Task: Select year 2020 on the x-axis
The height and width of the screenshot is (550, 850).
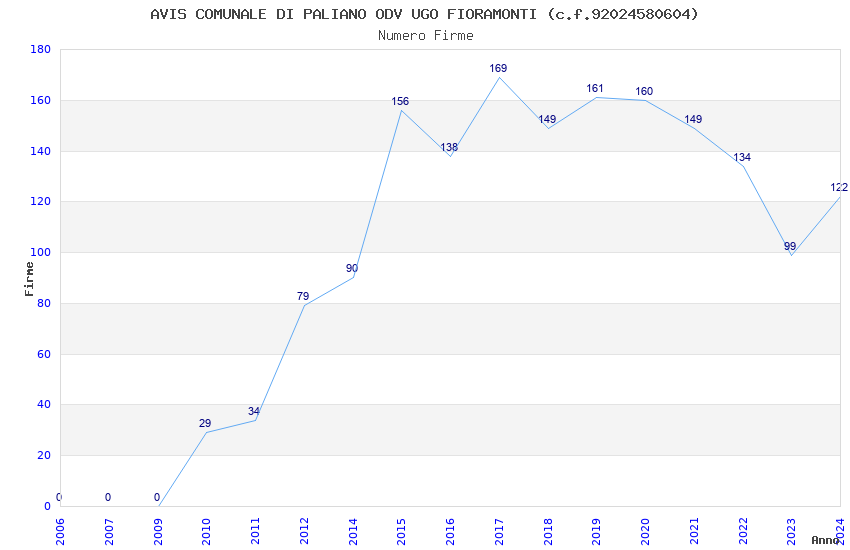Action: pos(645,531)
